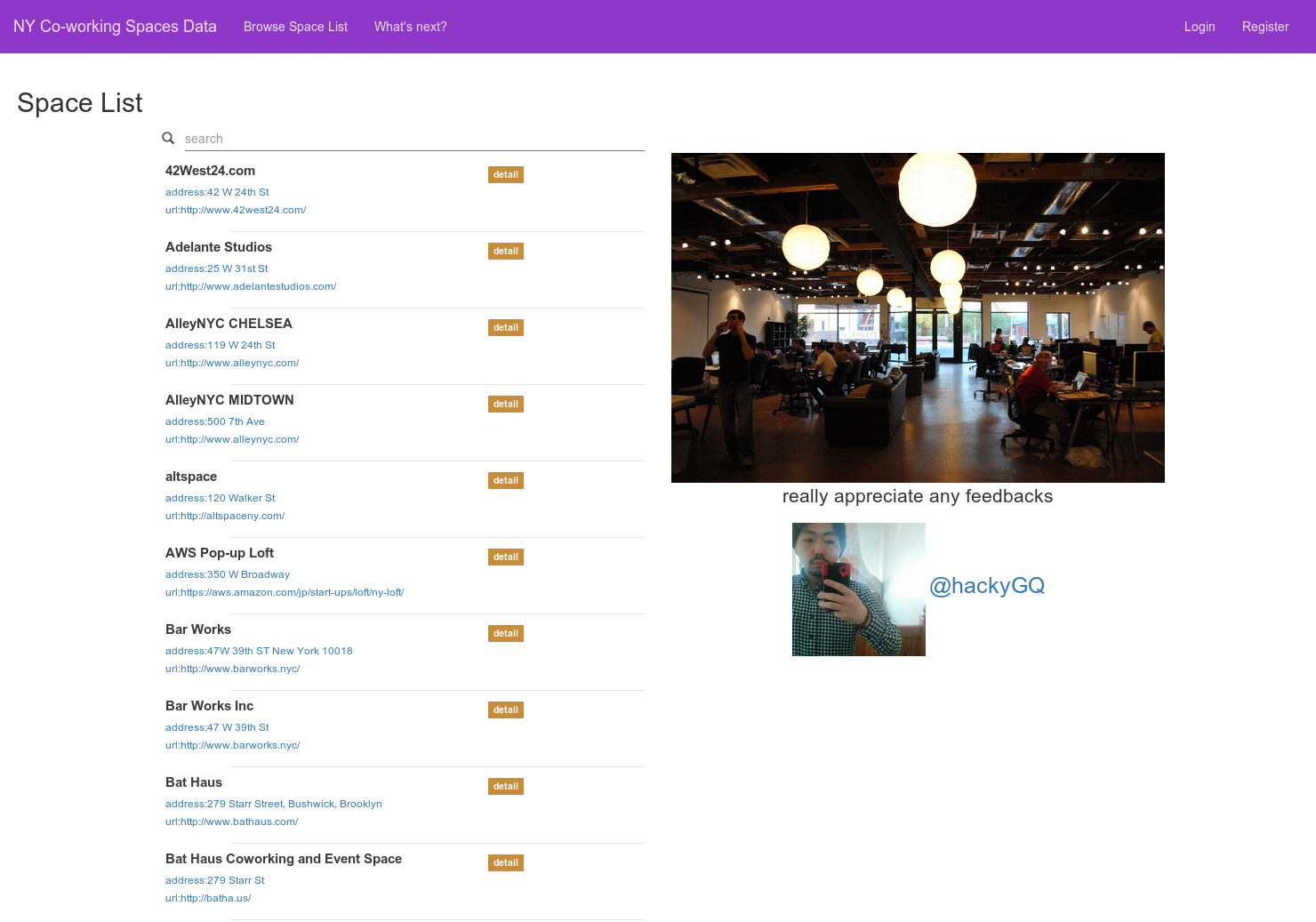Click detail for AlleyNYC MIDTOWN
Screen dimensions: 1316x922
[505, 404]
